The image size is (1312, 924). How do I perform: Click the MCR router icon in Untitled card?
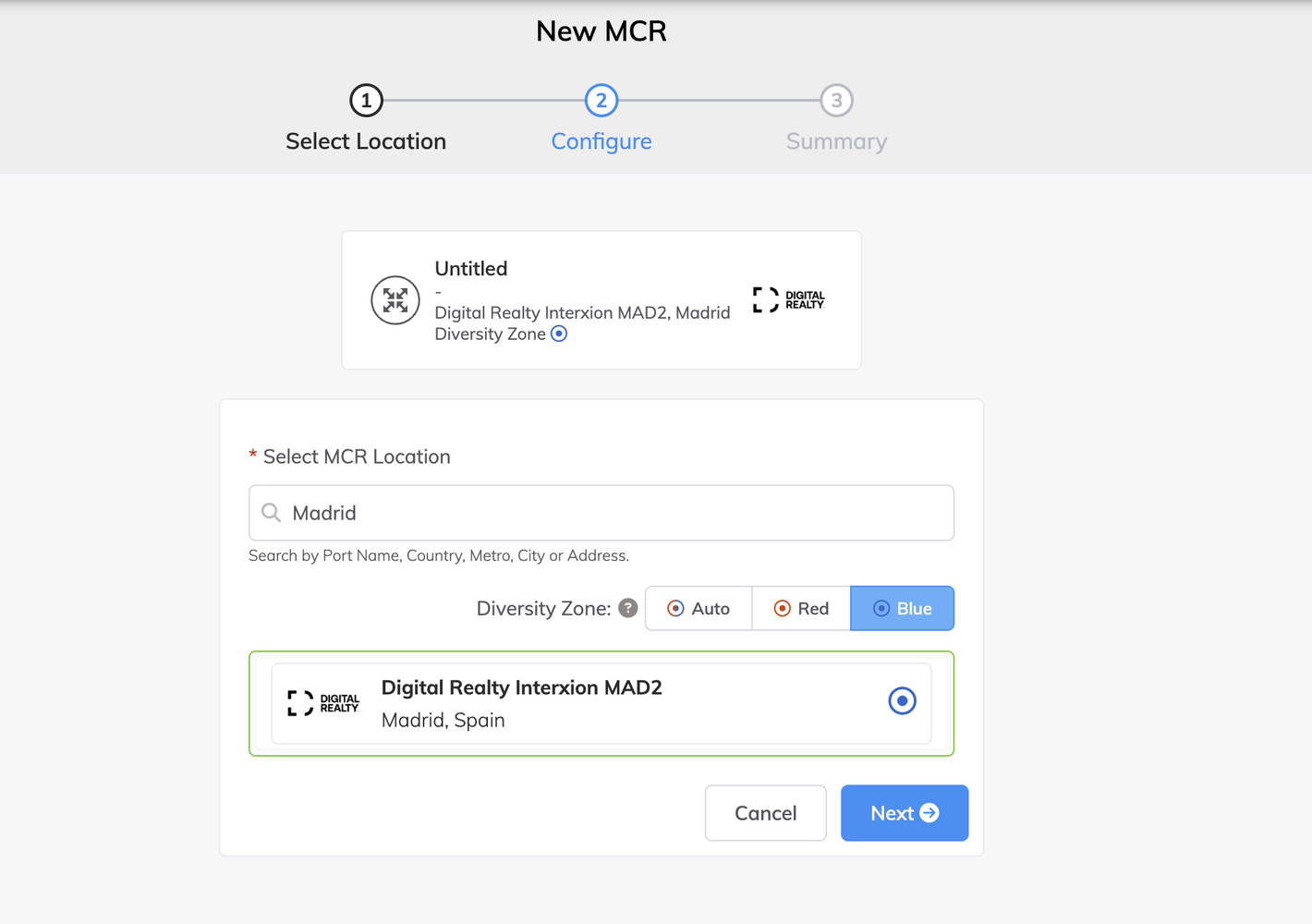[395, 300]
